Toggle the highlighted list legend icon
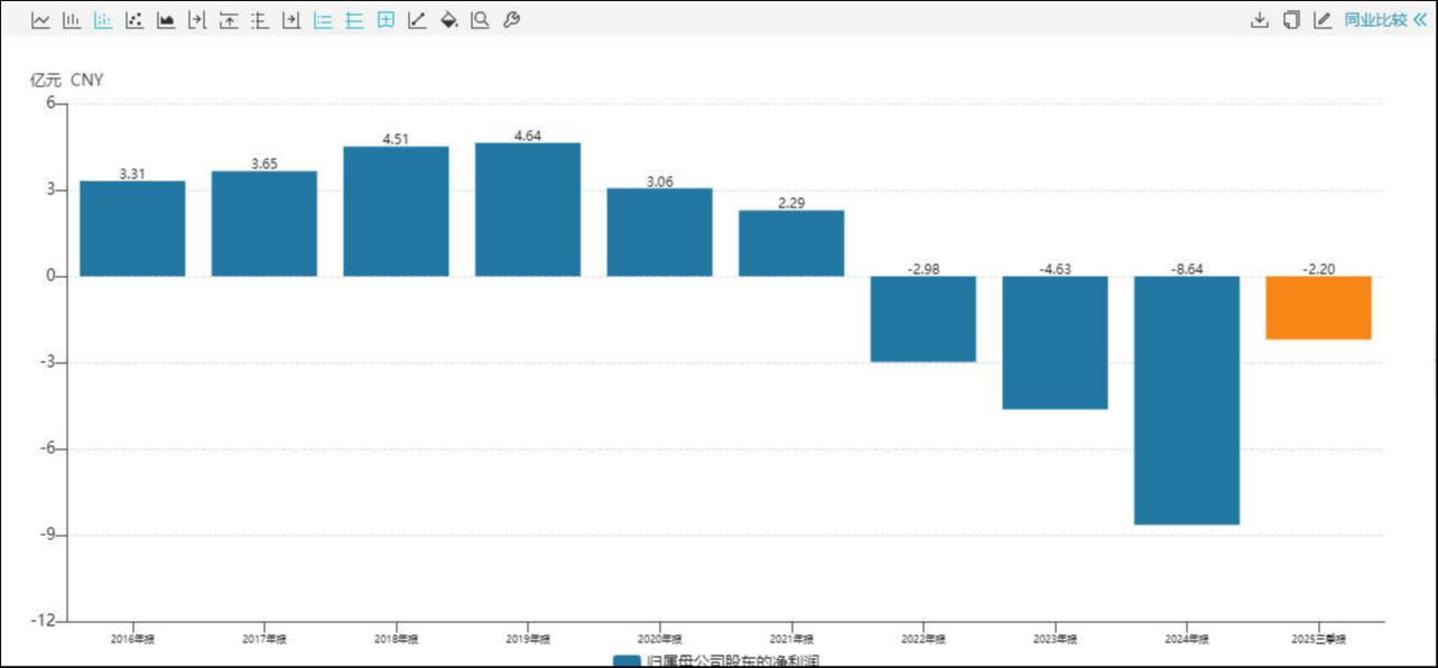The height and width of the screenshot is (668, 1438). (323, 20)
